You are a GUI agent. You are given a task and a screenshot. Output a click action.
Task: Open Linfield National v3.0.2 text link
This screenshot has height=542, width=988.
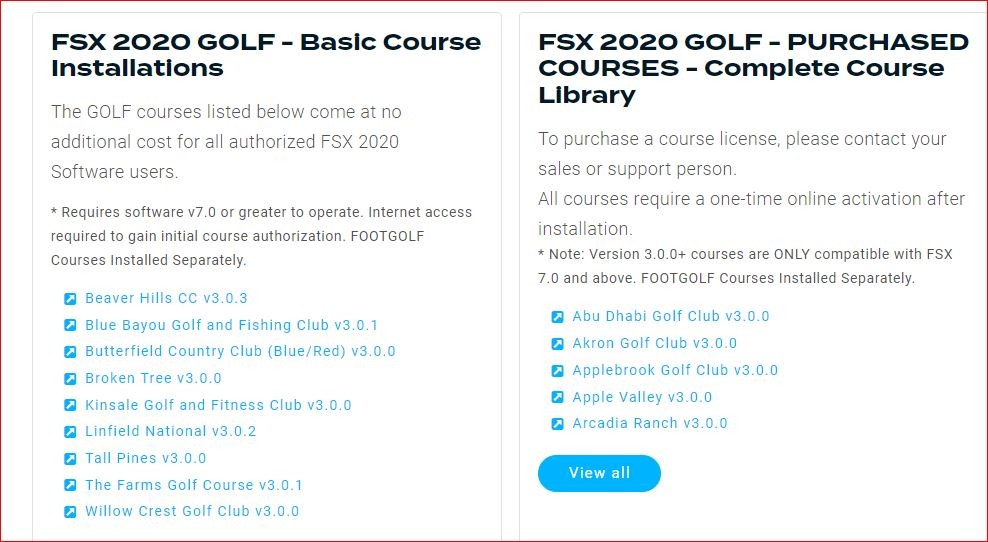(x=171, y=431)
